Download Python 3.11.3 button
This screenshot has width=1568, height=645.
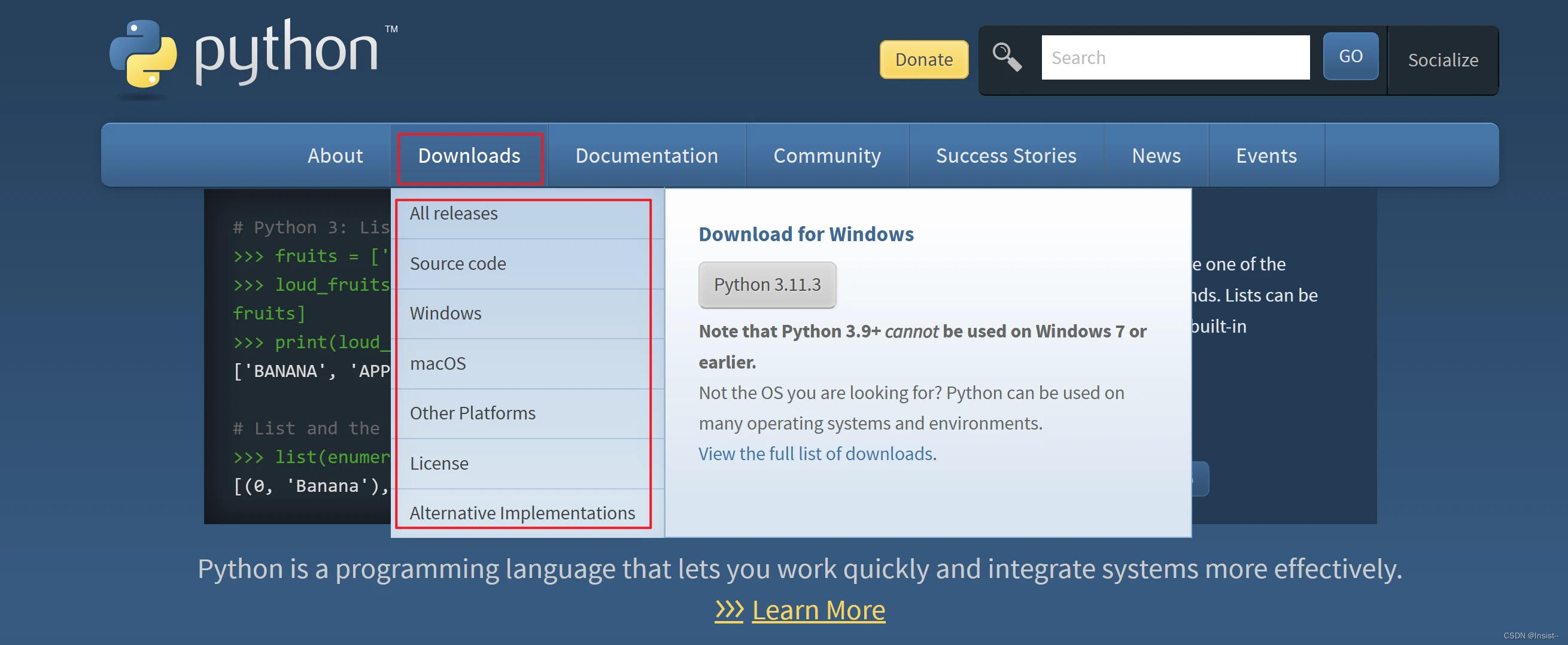pos(767,285)
